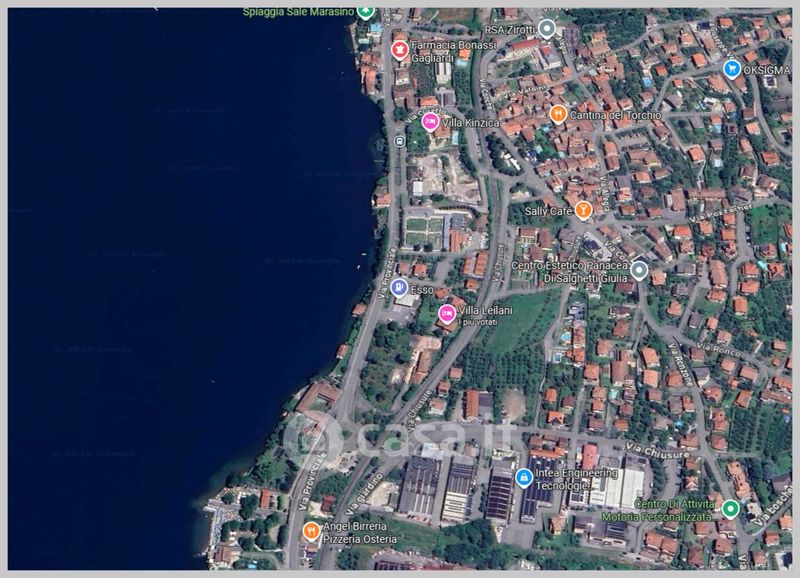
Task: Click the Centro Di Attività Motoria green pin
Action: [730, 509]
